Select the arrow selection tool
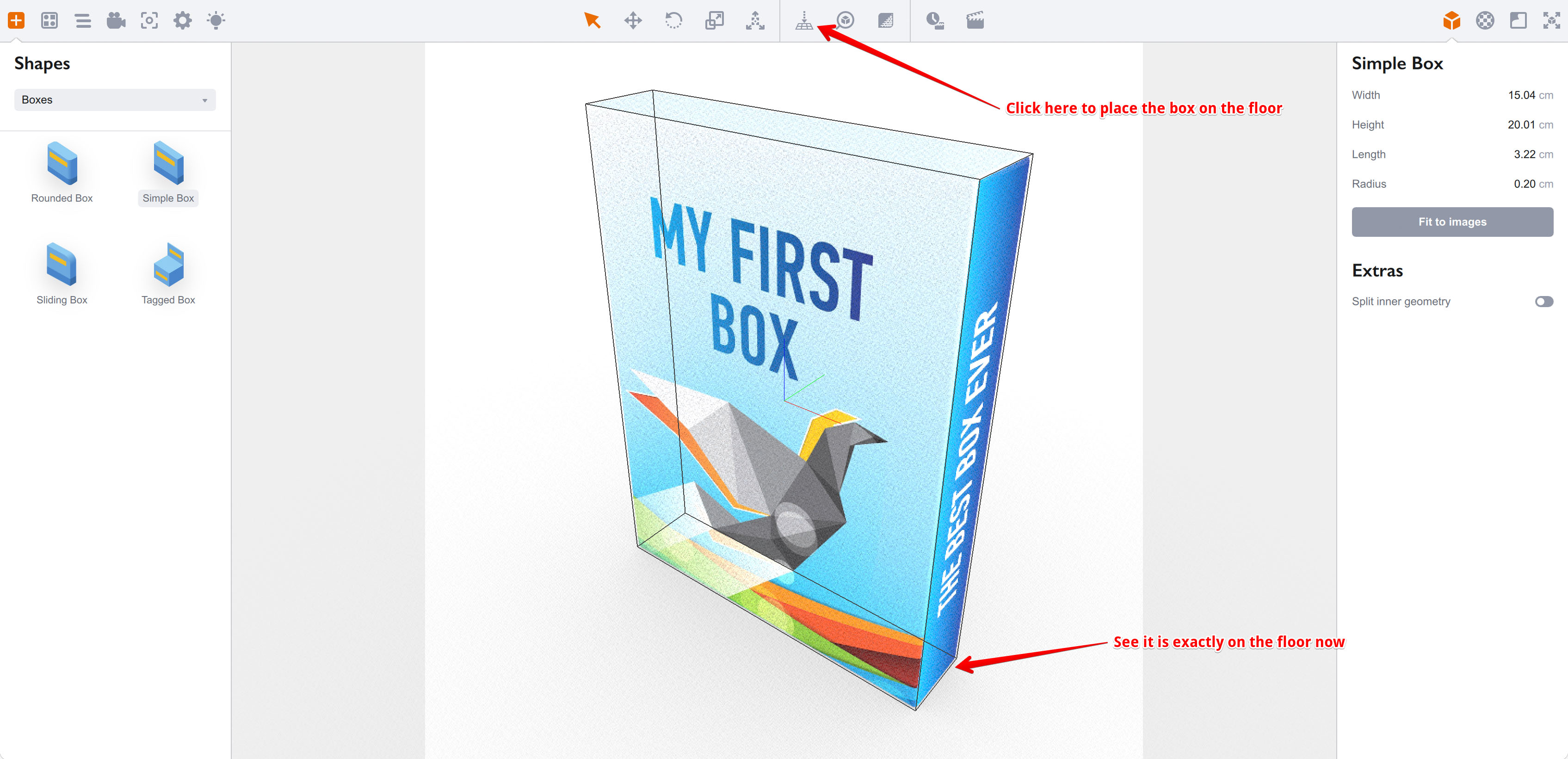The width and height of the screenshot is (1568, 759). (x=592, y=20)
